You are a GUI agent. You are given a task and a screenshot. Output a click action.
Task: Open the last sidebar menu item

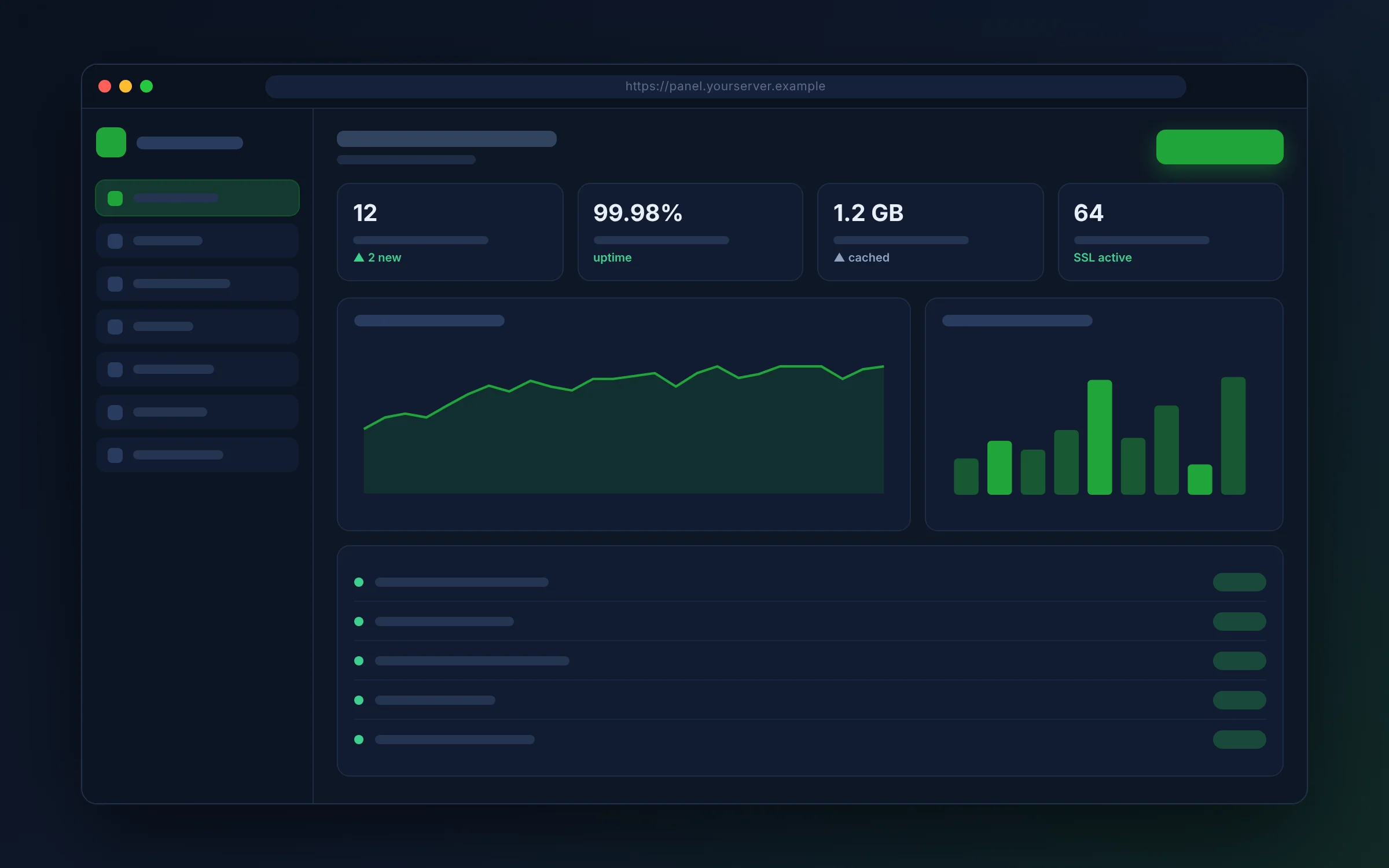point(197,455)
